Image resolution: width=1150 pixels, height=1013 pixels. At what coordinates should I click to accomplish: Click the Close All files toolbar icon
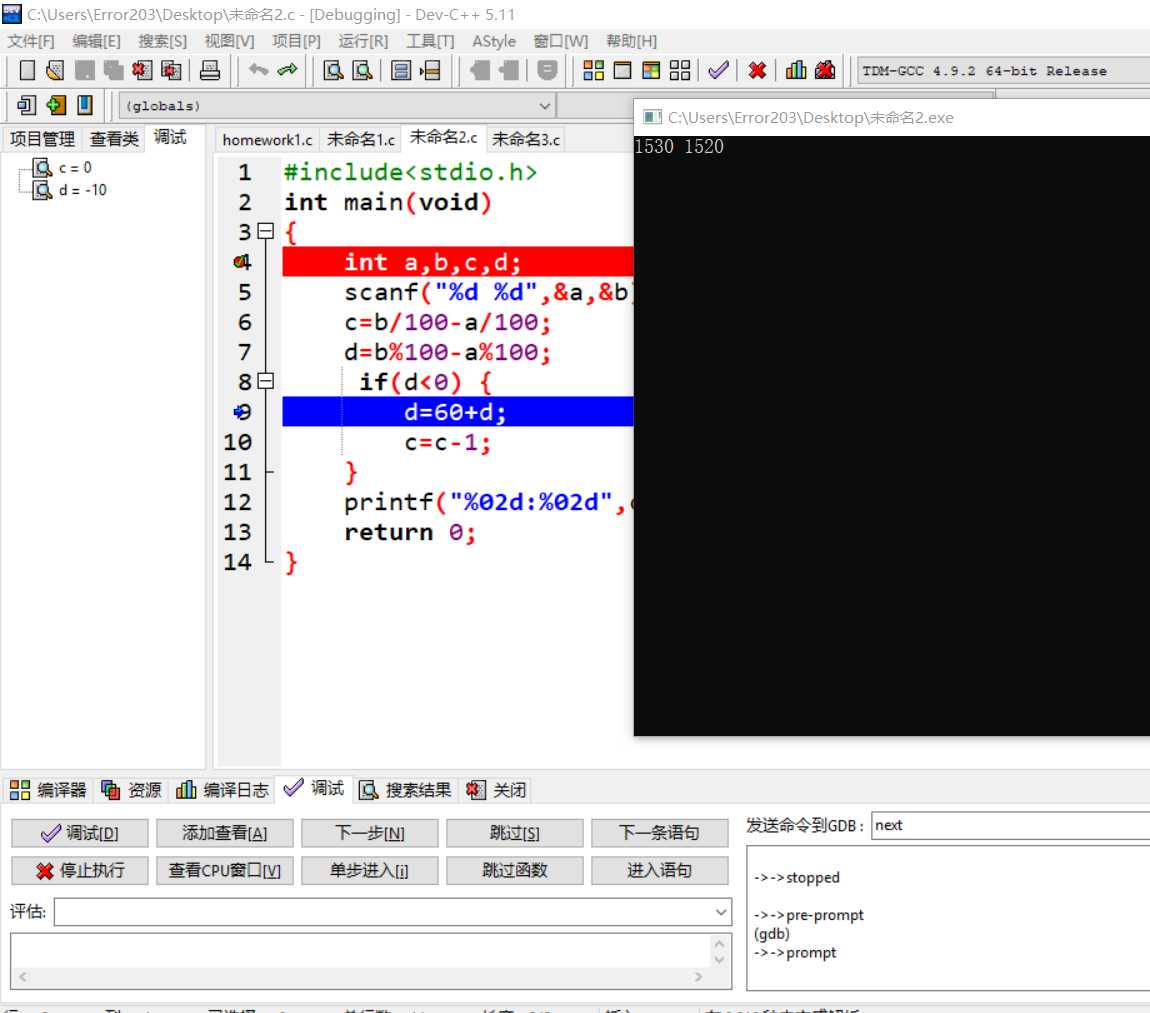point(171,70)
